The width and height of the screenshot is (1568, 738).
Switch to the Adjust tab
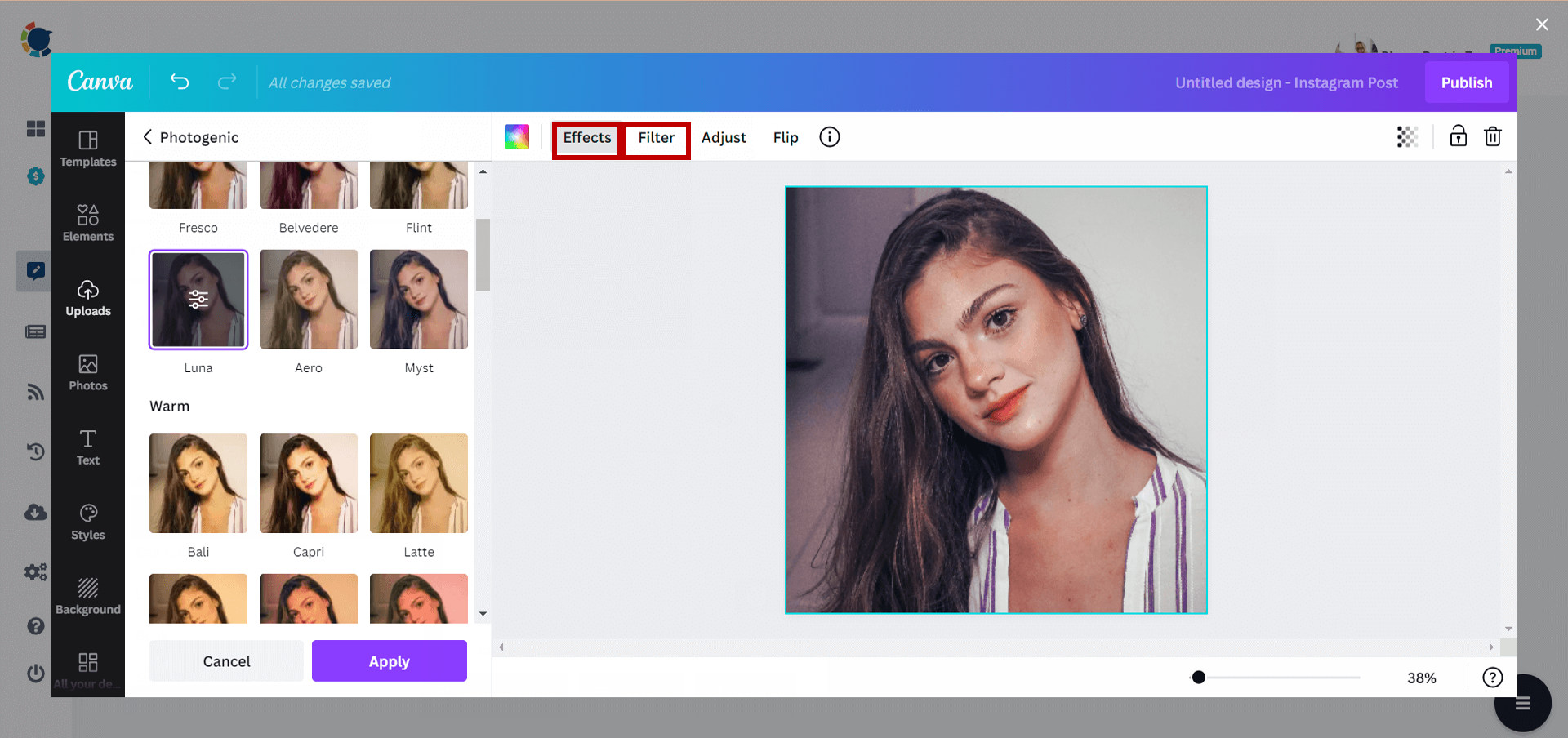[x=724, y=137]
